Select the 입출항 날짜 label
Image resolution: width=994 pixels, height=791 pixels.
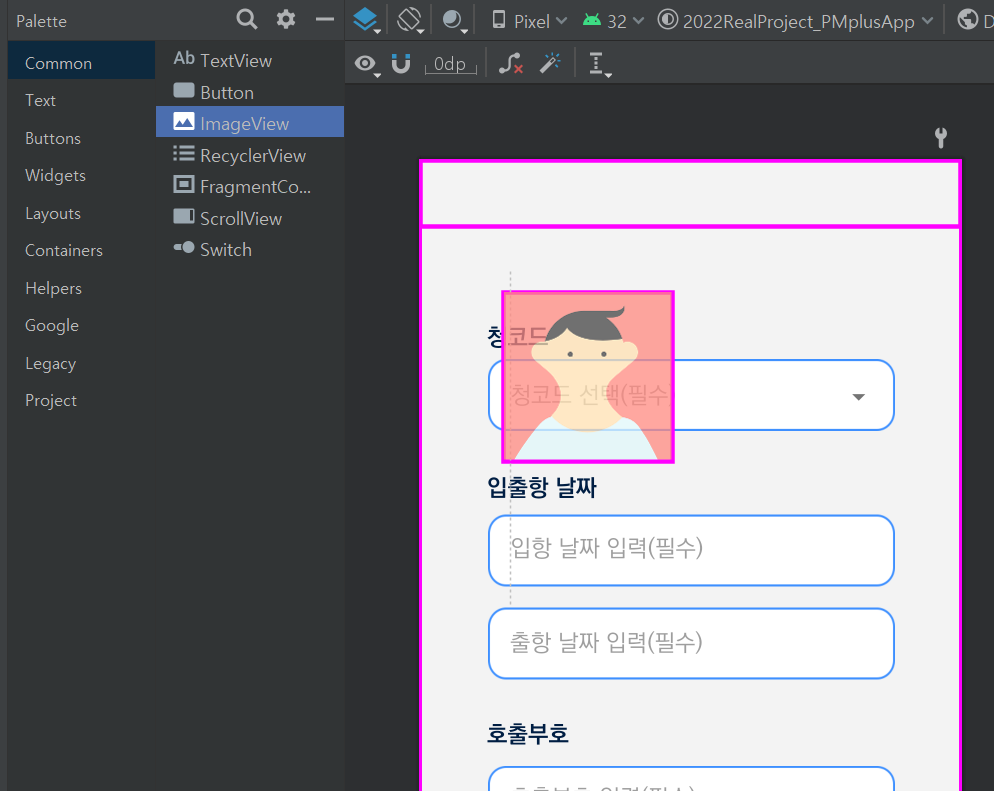coord(542,487)
